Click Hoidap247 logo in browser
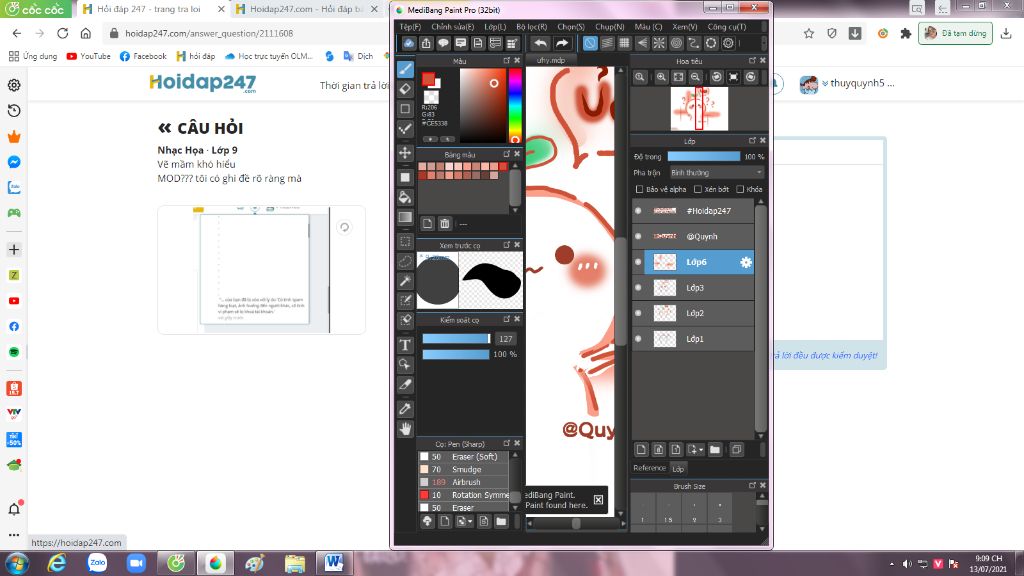1024x576 pixels. [202, 83]
